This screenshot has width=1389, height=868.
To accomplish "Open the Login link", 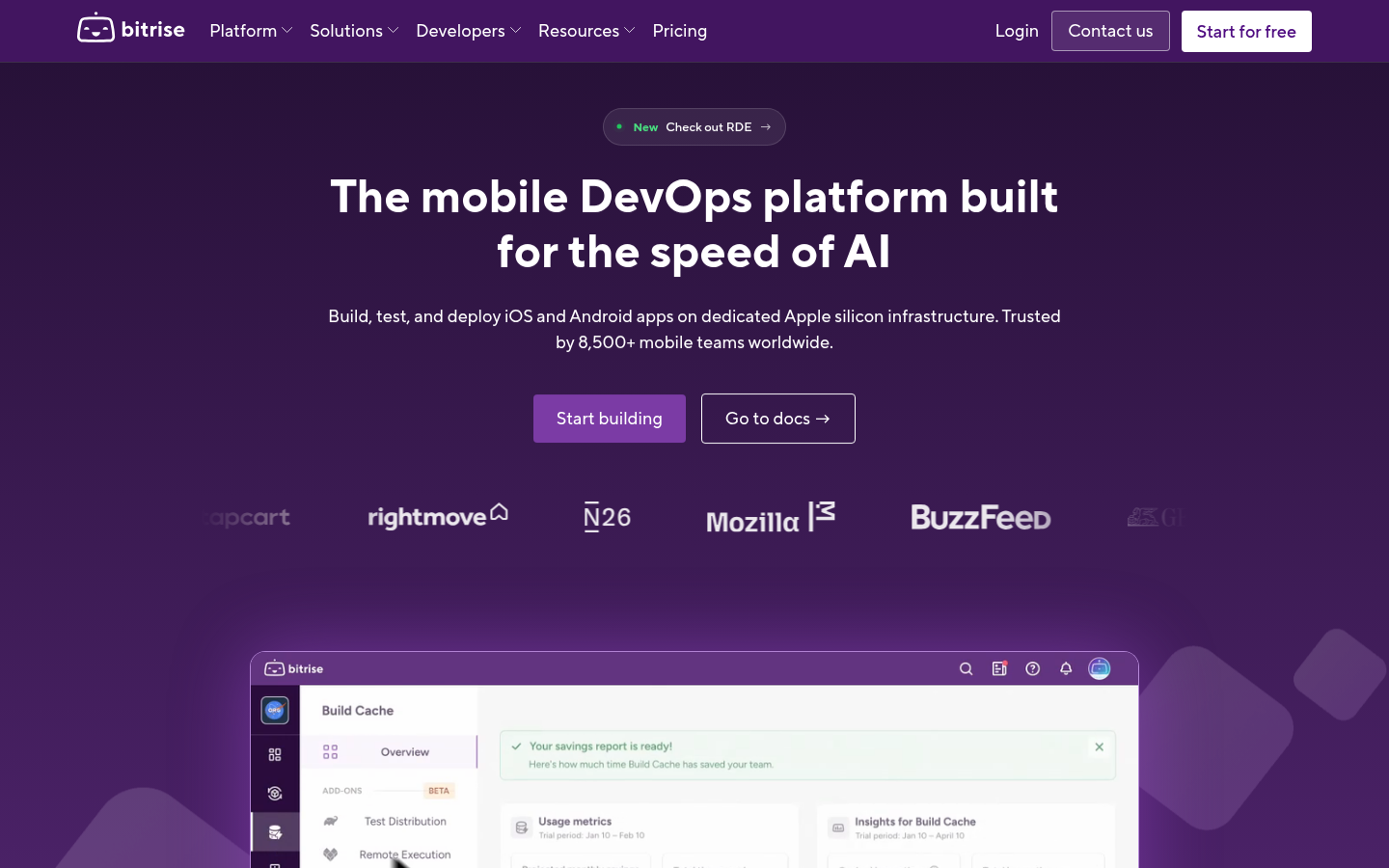I will coord(1017,31).
